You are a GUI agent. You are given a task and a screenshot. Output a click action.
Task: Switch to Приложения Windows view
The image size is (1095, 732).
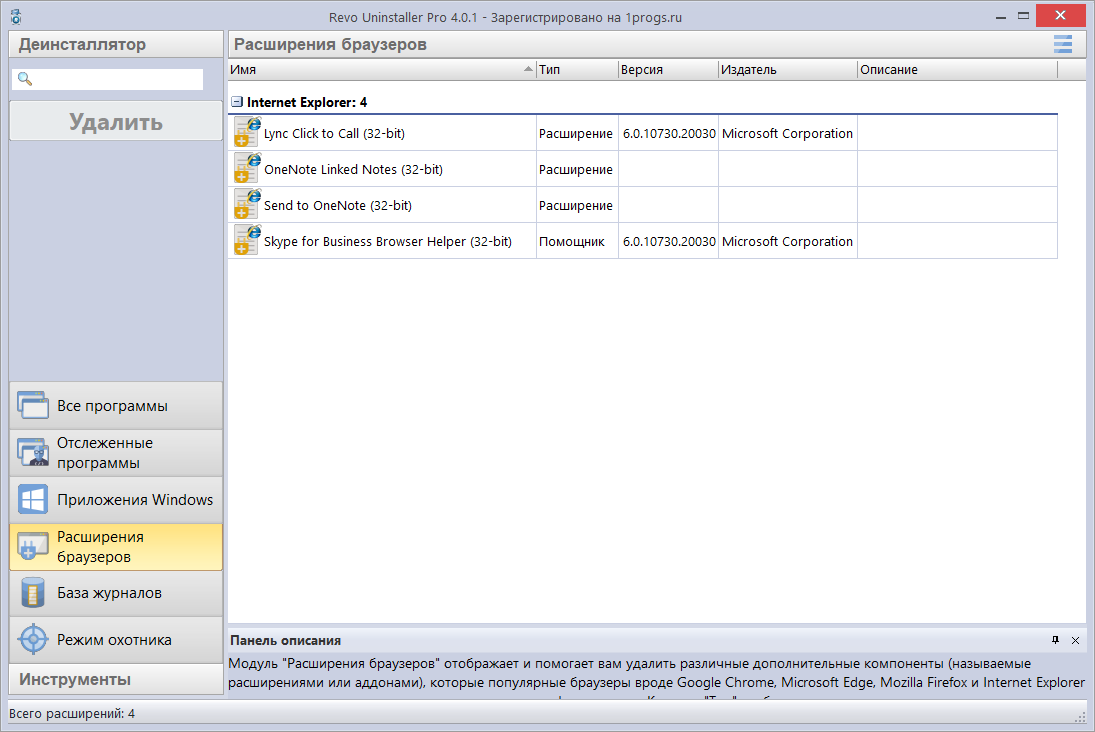(32, 499)
